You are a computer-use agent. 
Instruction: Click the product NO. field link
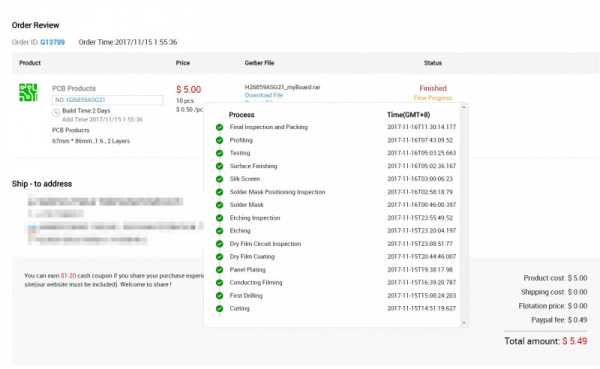(x=85, y=100)
